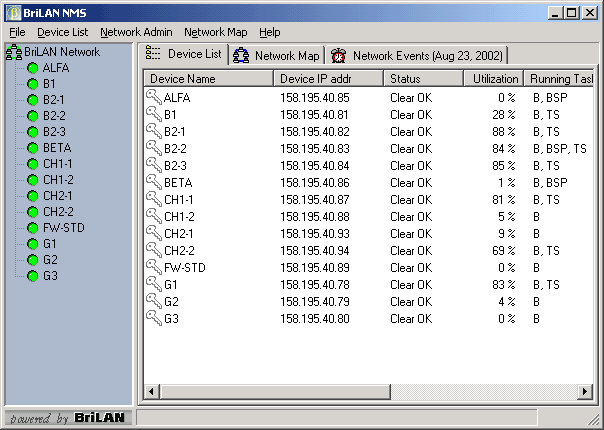Screen dimensions: 604x430
Task: Open the Help menu
Action: (x=270, y=32)
